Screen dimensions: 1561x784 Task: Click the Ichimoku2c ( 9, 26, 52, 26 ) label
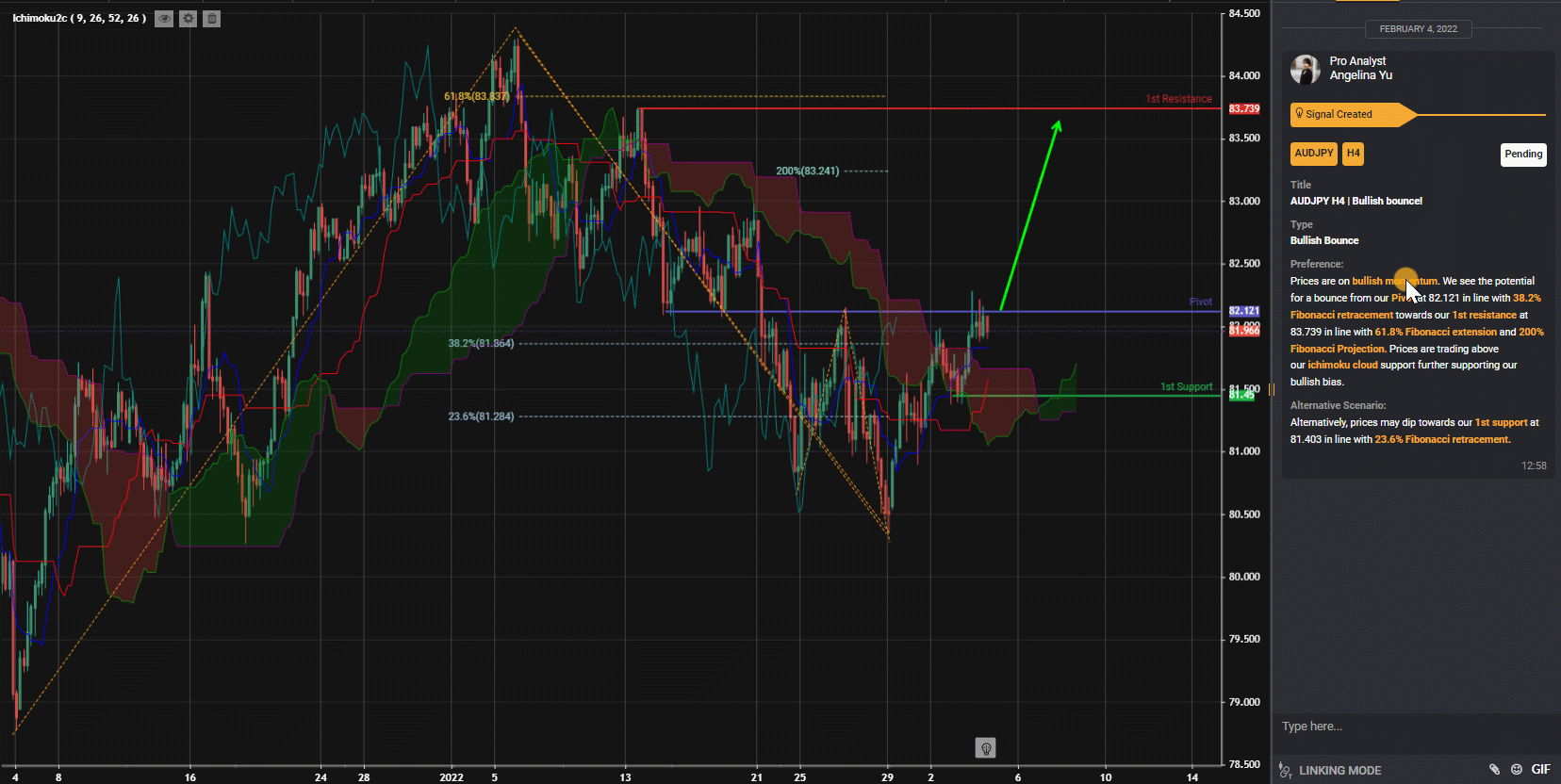[x=80, y=19]
